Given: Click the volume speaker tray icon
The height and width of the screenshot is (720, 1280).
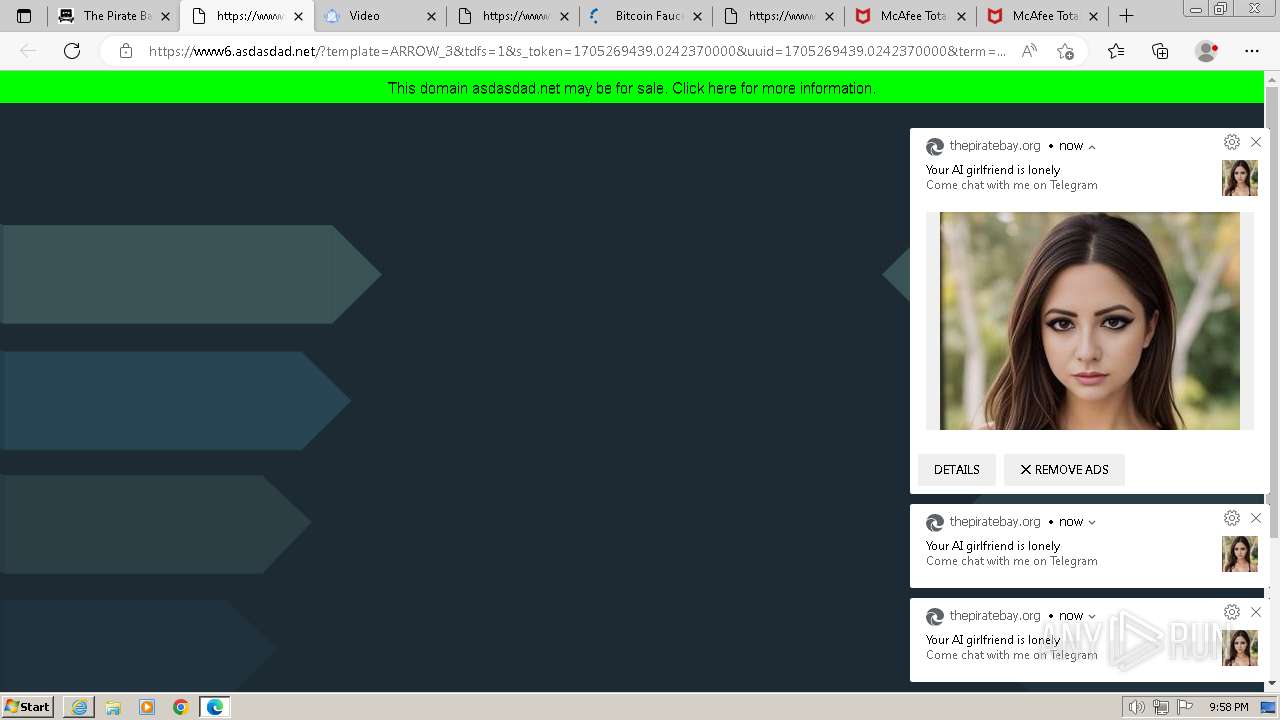Looking at the screenshot, I should click(1137, 707).
